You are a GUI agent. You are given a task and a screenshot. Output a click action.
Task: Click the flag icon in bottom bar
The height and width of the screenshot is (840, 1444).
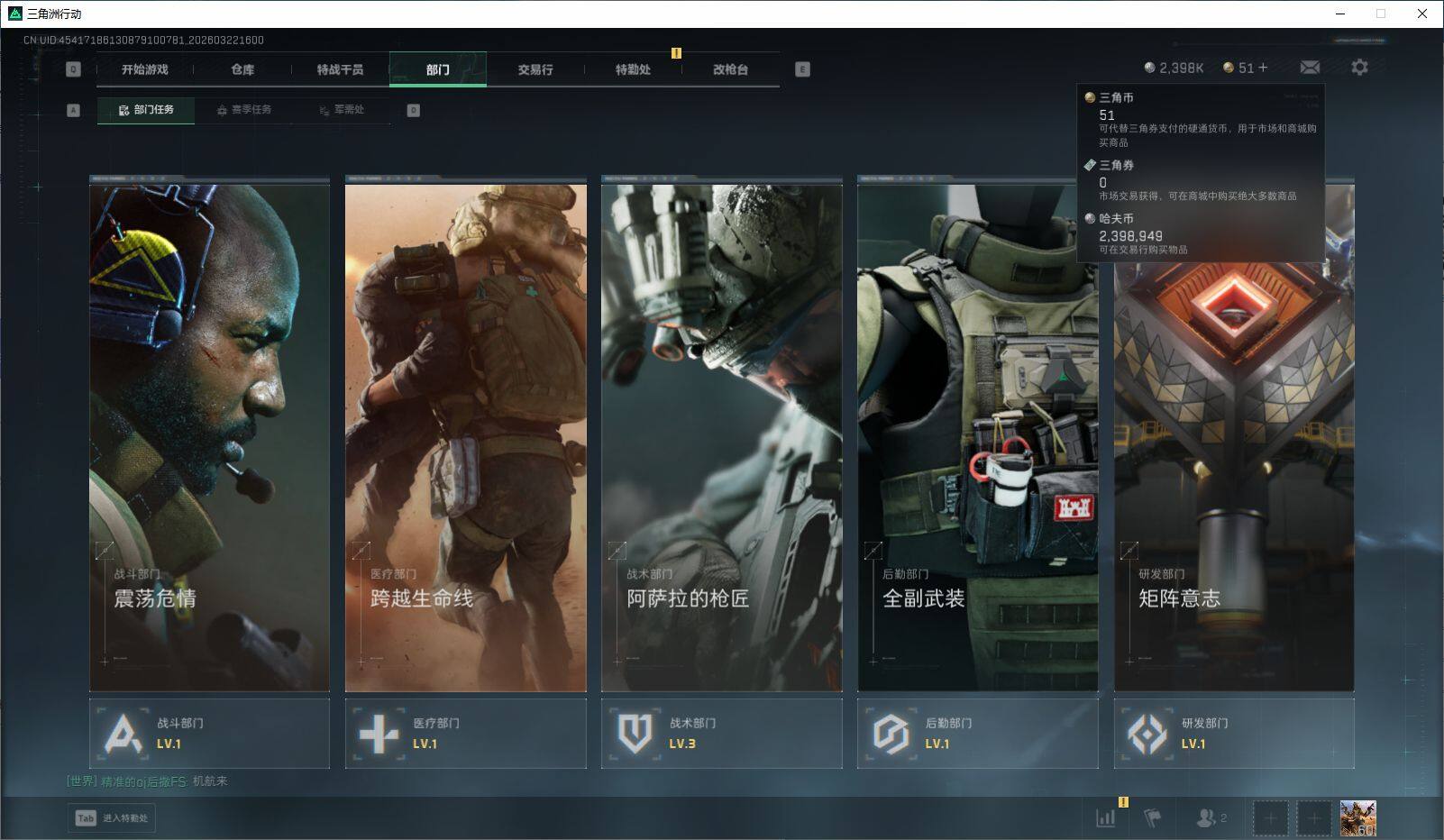[x=1152, y=817]
